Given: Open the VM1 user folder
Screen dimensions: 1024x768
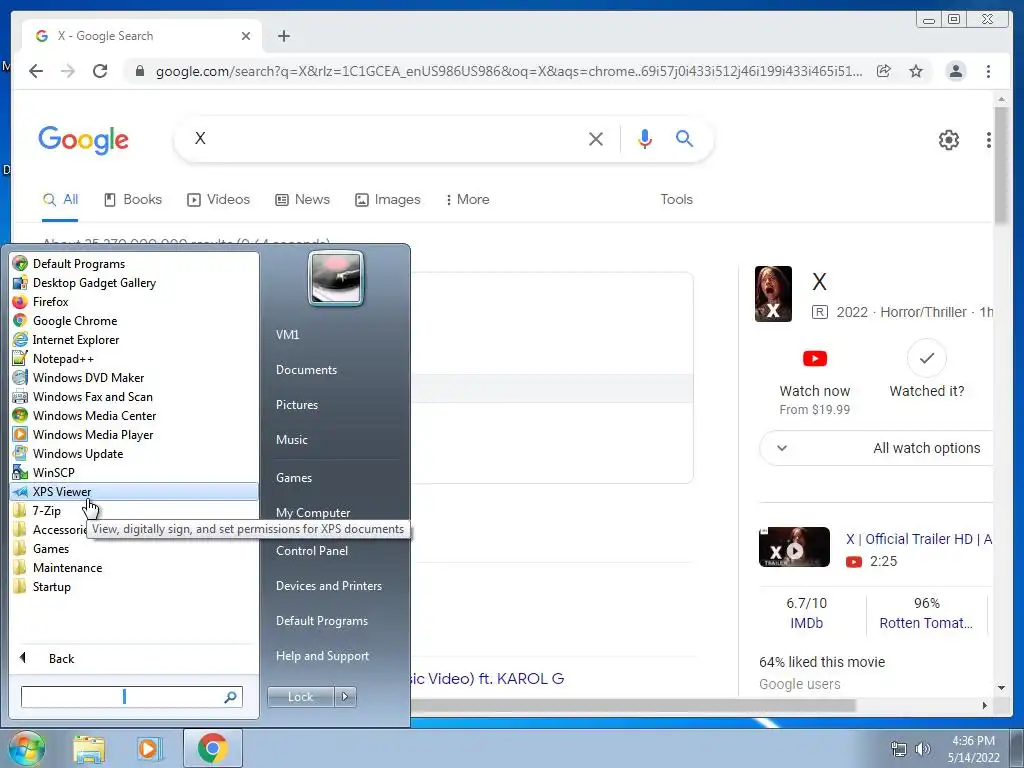Looking at the screenshot, I should [x=287, y=334].
